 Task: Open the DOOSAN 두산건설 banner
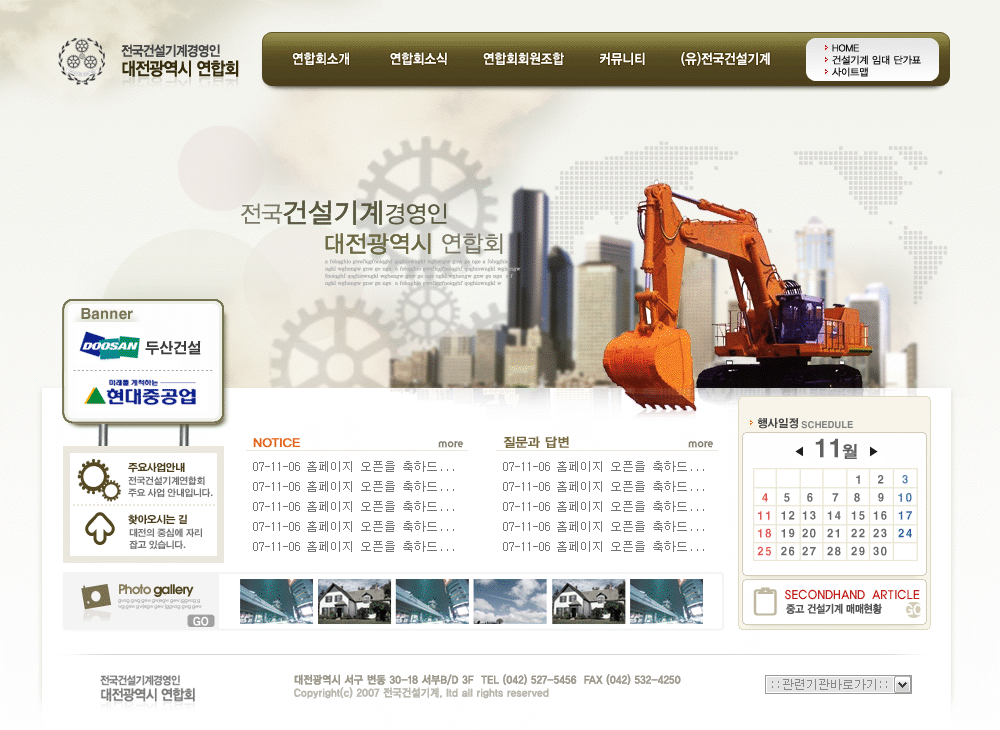[x=141, y=347]
